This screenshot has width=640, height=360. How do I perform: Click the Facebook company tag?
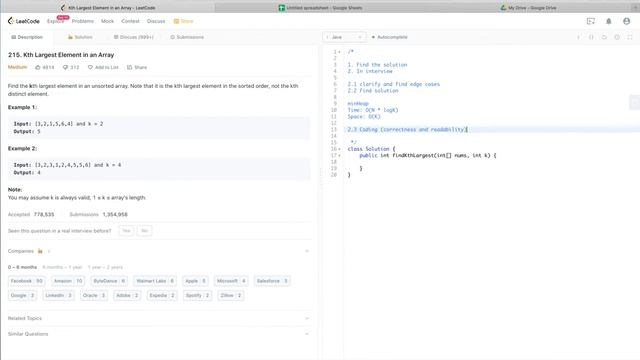click(27, 281)
